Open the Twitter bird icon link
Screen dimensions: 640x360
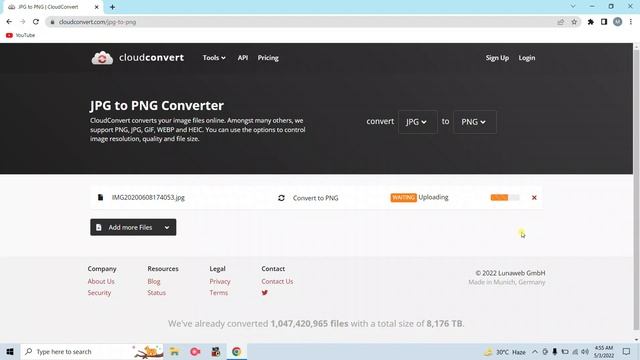[x=265, y=293]
